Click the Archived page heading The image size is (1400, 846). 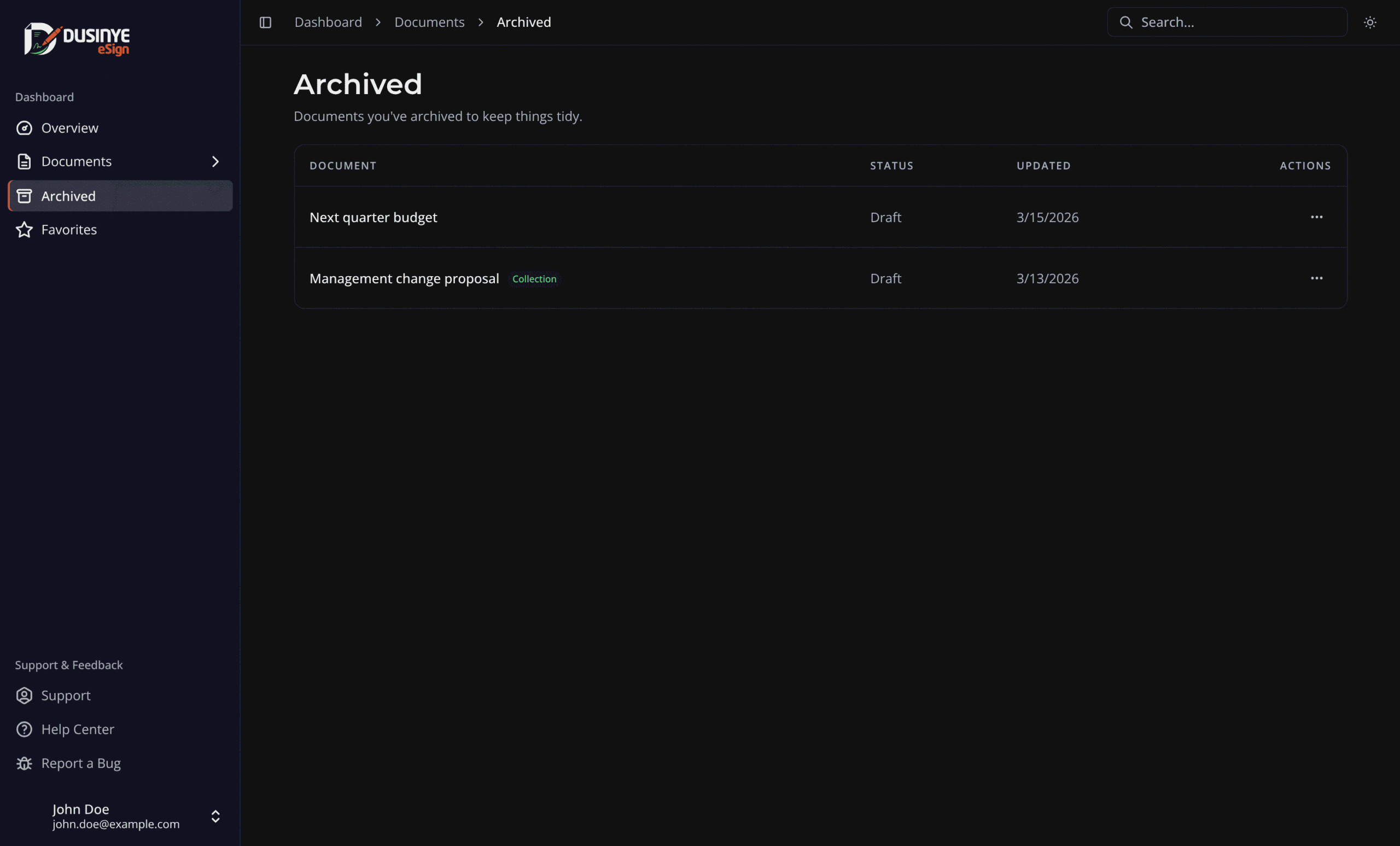tap(358, 84)
